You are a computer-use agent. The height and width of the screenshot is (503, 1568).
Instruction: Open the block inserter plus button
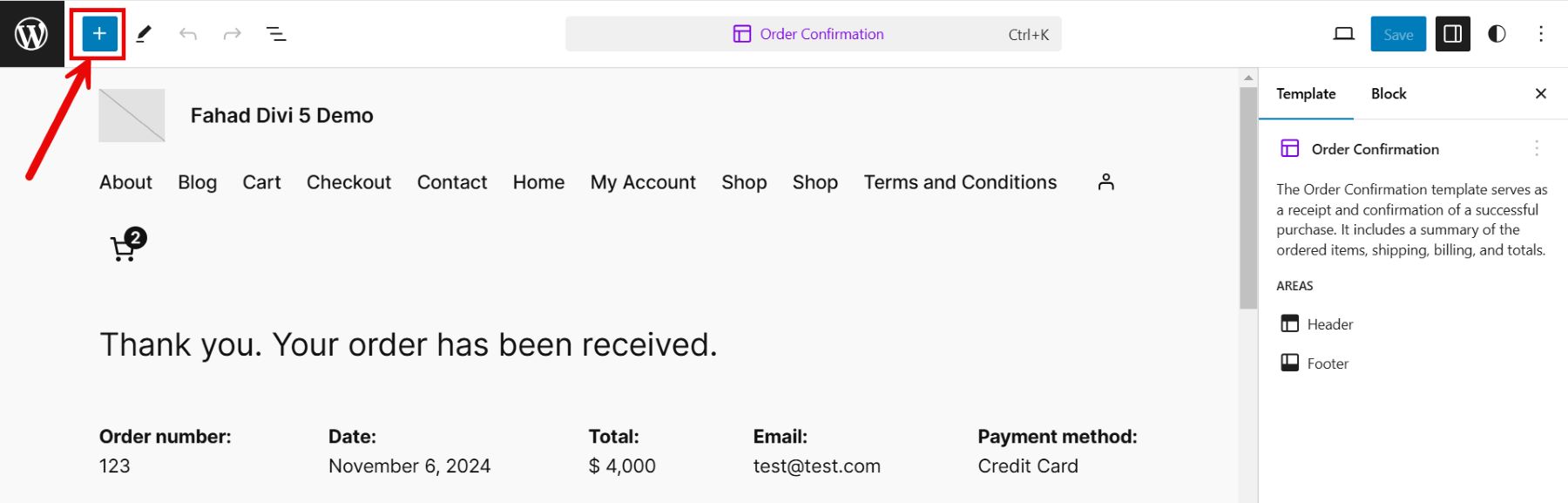click(x=99, y=34)
